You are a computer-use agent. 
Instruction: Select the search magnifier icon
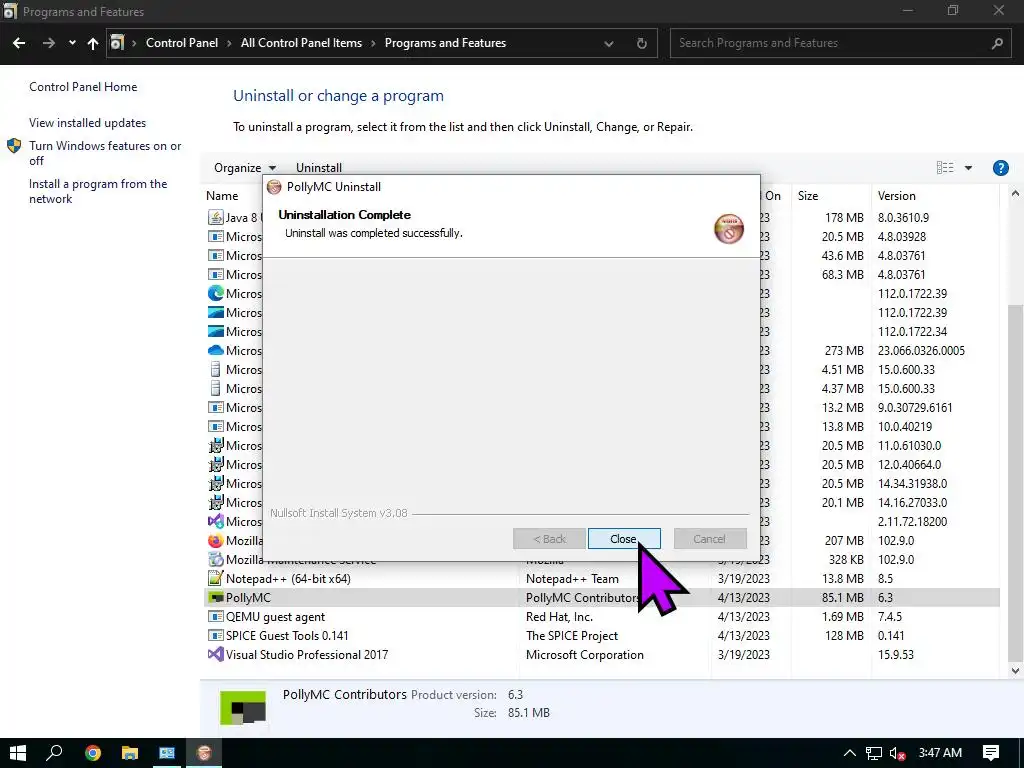[x=997, y=43]
